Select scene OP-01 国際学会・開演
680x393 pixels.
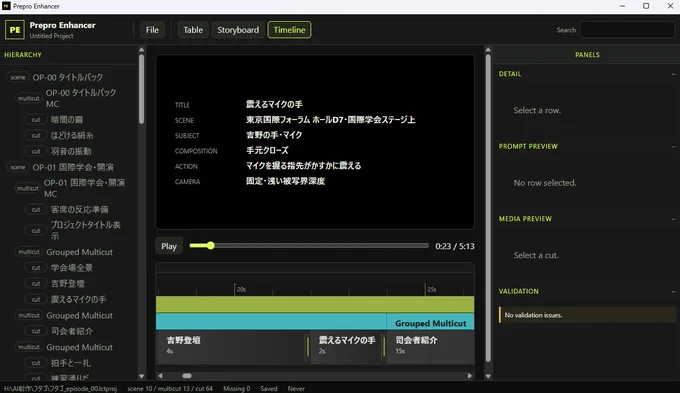pos(73,167)
